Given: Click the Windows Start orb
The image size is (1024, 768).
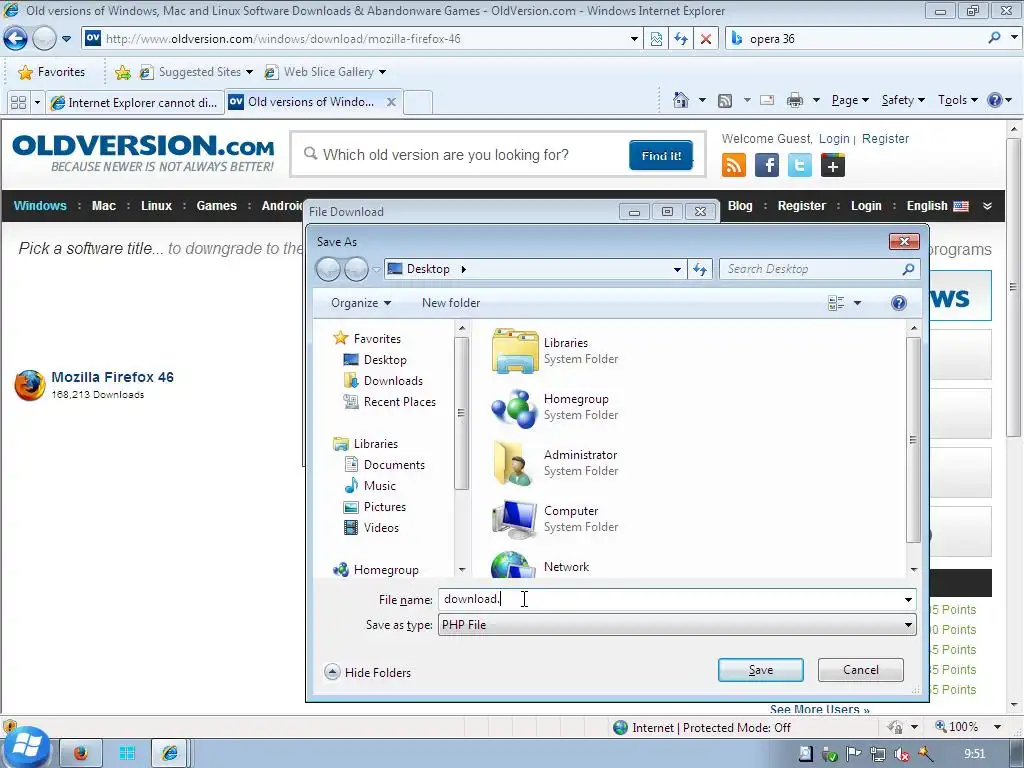Looking at the screenshot, I should click(x=25, y=746).
